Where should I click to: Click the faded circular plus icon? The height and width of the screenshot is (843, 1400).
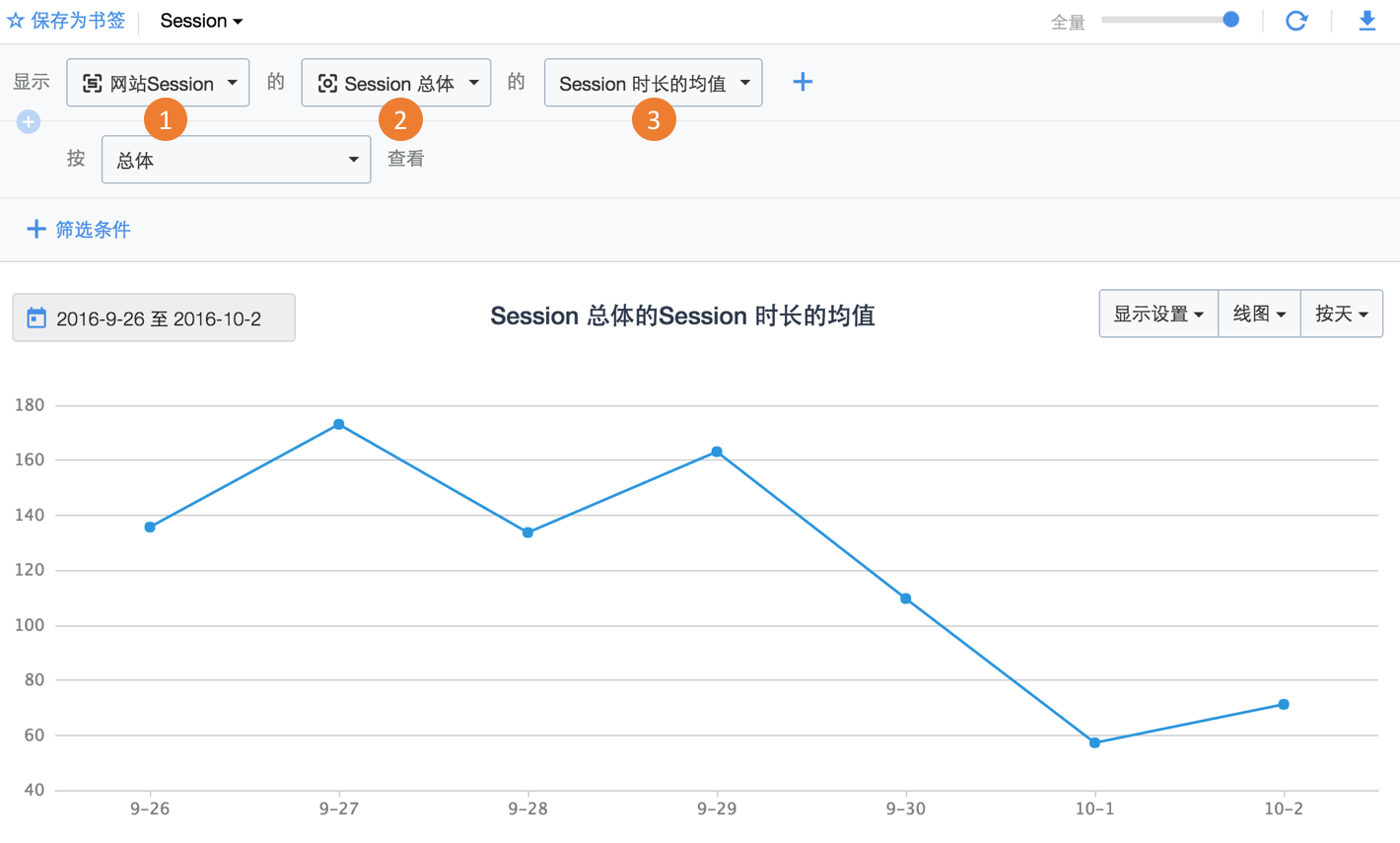(x=29, y=122)
